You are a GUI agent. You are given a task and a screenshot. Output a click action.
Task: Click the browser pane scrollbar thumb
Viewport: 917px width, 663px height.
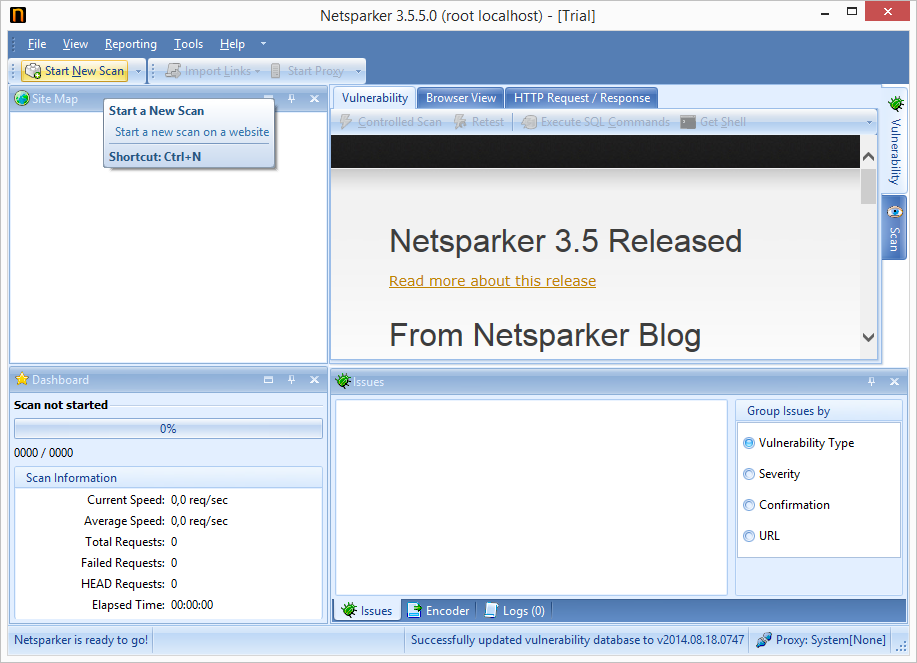[868, 186]
